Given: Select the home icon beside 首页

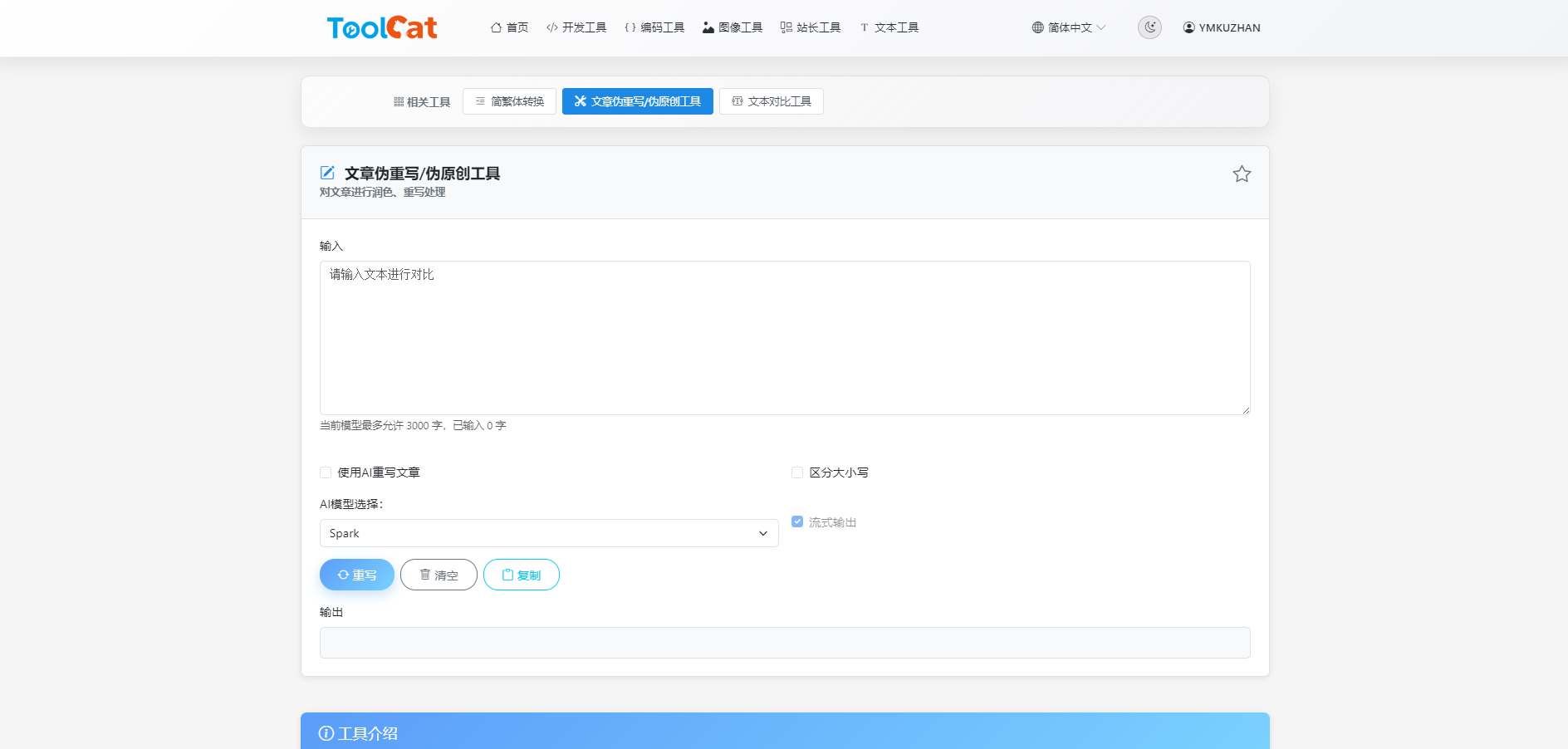Looking at the screenshot, I should (x=497, y=27).
